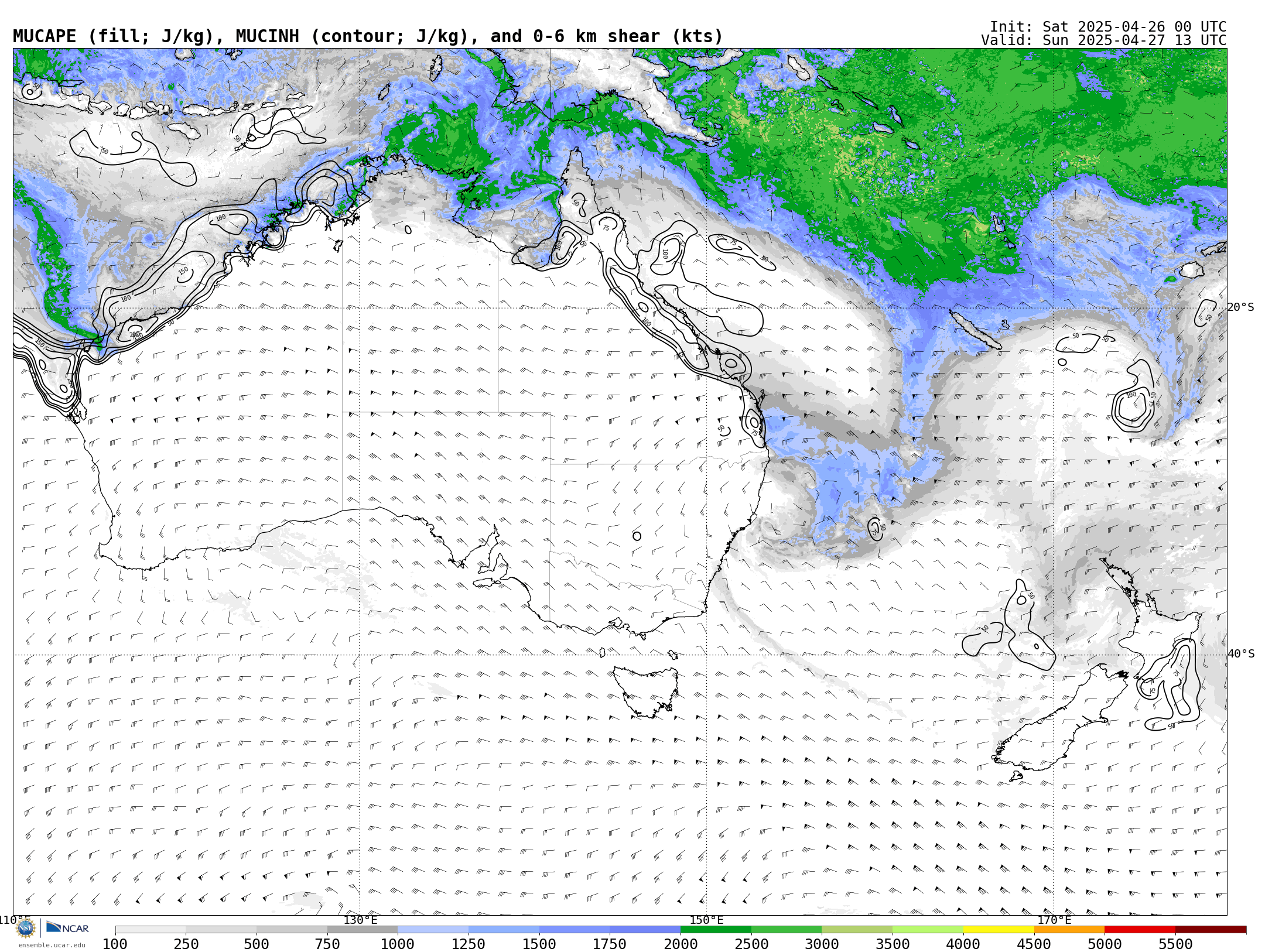The height and width of the screenshot is (952, 1265).
Task: Click the colorbar label 100
Action: click(x=115, y=944)
